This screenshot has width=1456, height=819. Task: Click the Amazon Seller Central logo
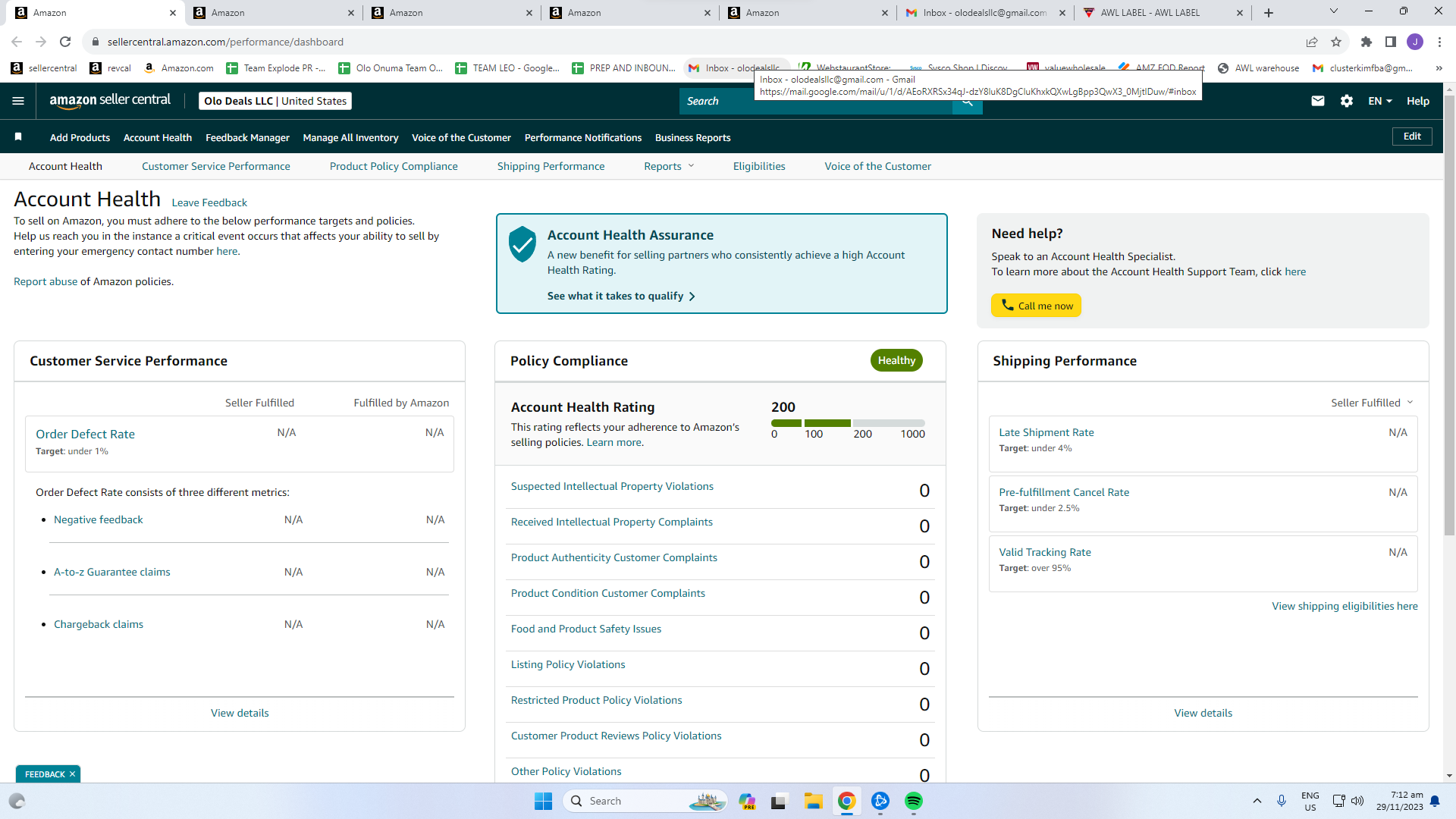click(110, 101)
